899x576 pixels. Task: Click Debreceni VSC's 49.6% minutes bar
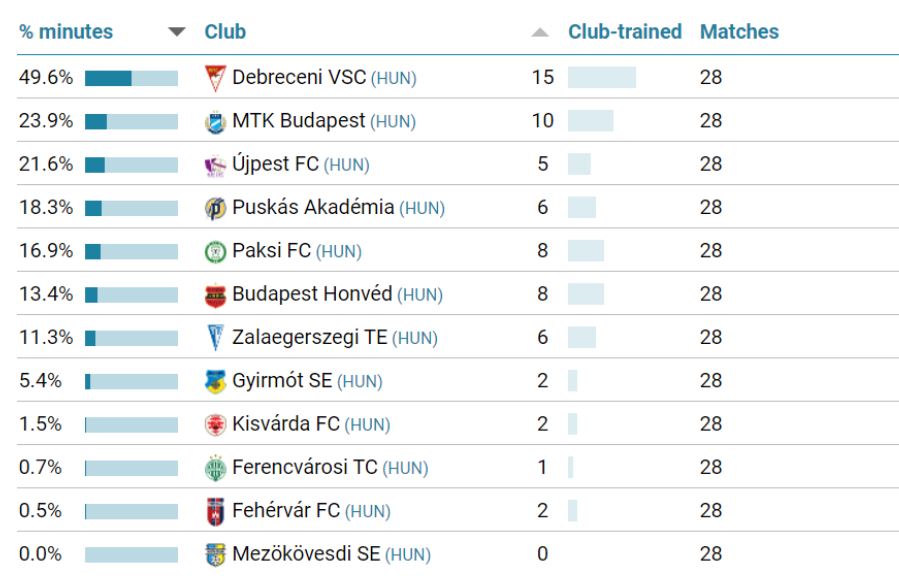click(x=131, y=78)
